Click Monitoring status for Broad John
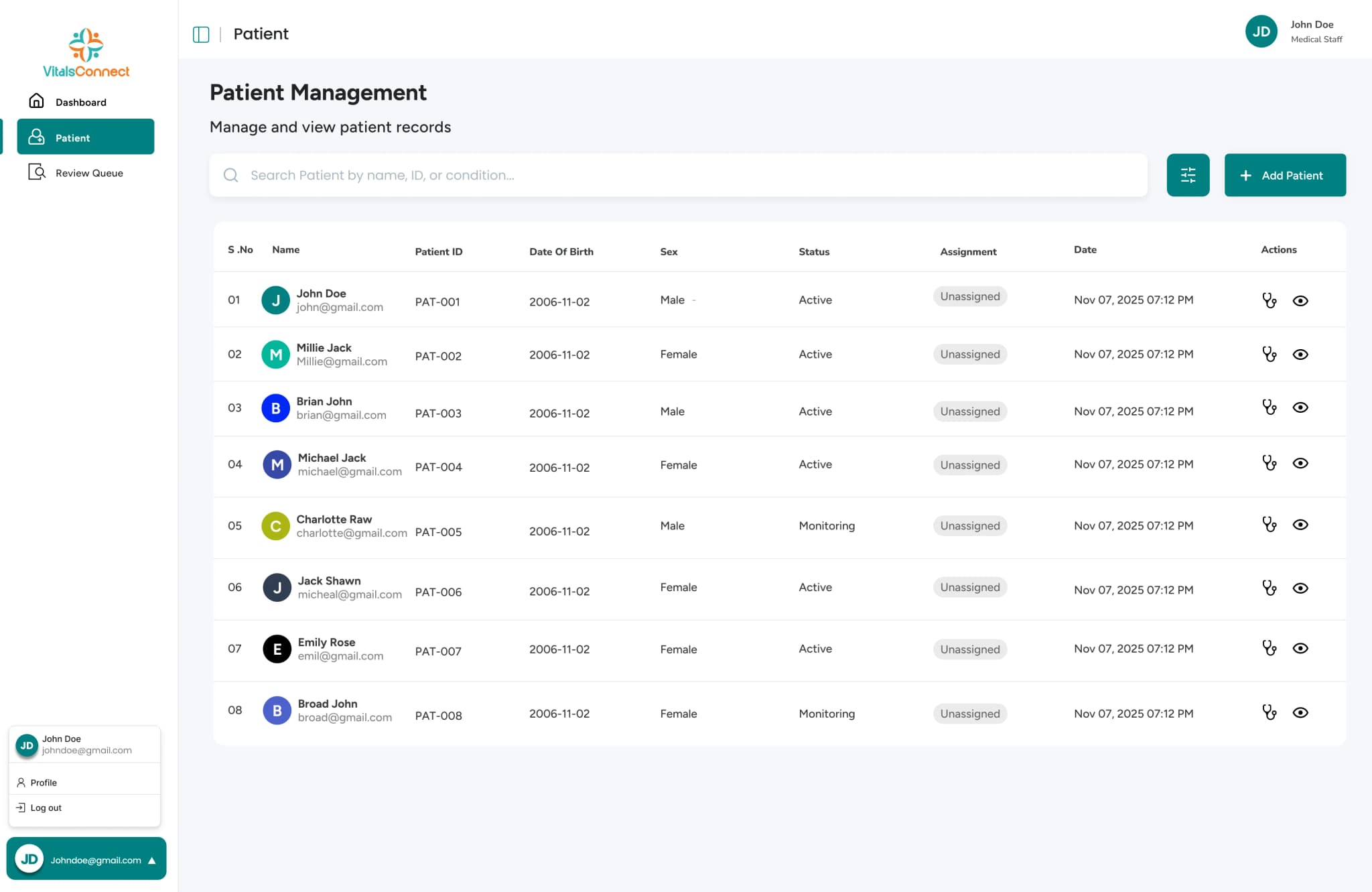The width and height of the screenshot is (1372, 892). [x=827, y=714]
